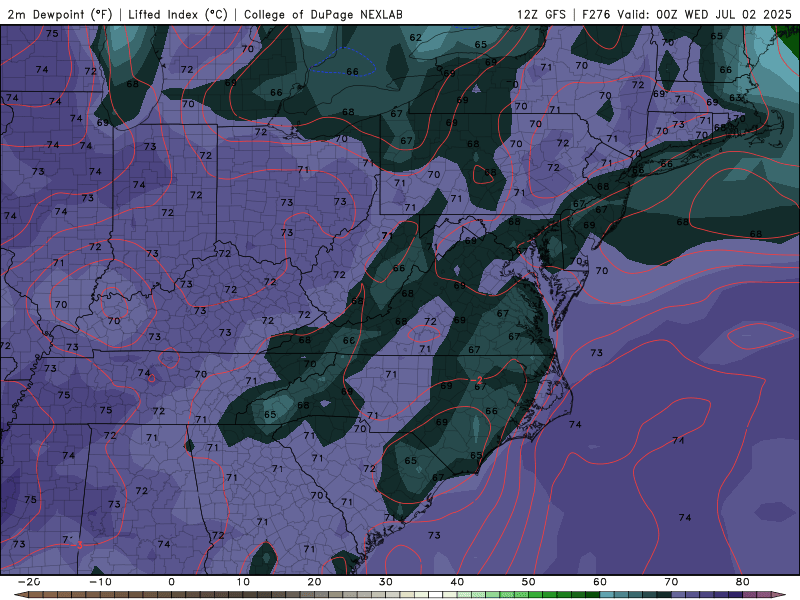Click the '80' color bar label
This screenshot has height=600, width=800.
click(x=743, y=582)
